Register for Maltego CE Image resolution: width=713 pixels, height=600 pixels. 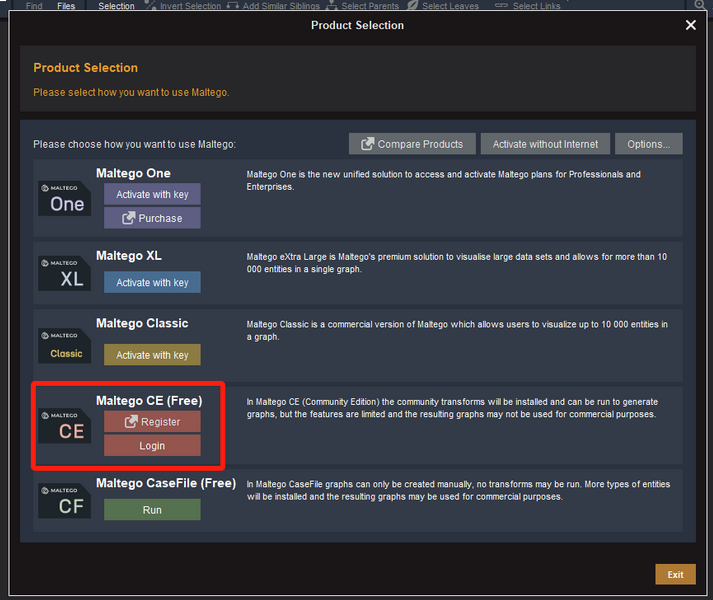pos(152,422)
